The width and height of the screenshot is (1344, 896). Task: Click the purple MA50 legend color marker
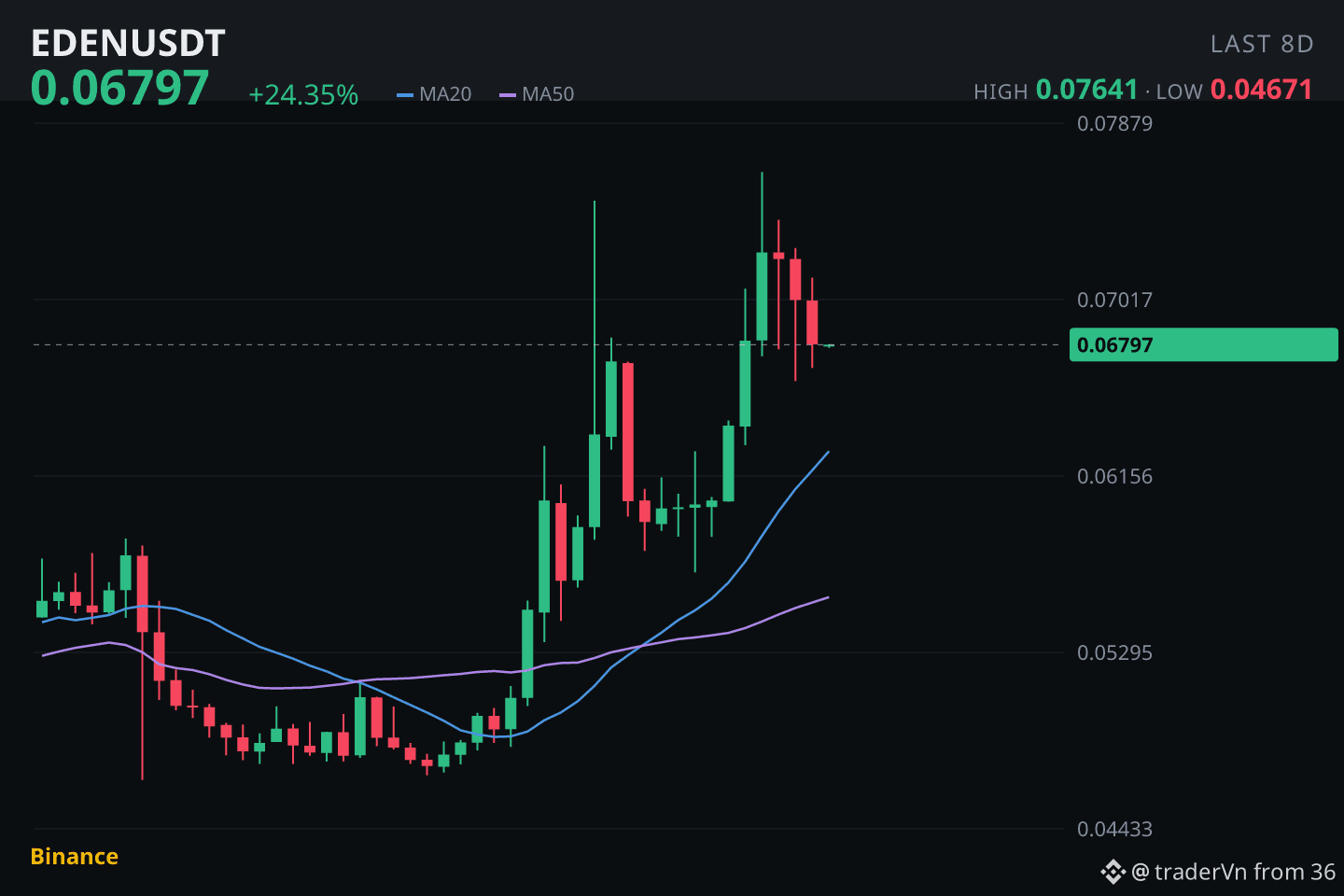point(507,94)
